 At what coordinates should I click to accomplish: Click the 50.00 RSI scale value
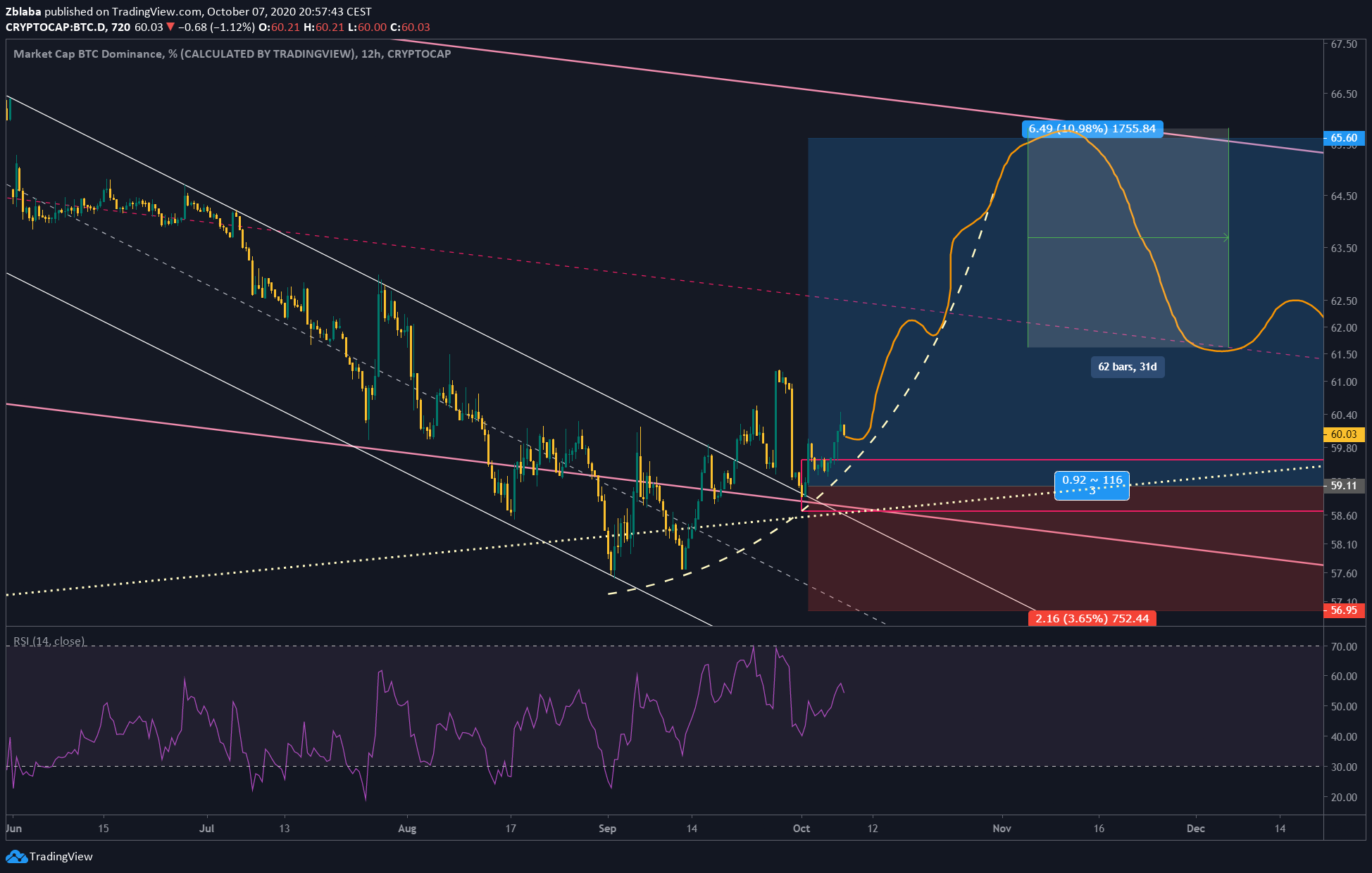click(x=1344, y=707)
